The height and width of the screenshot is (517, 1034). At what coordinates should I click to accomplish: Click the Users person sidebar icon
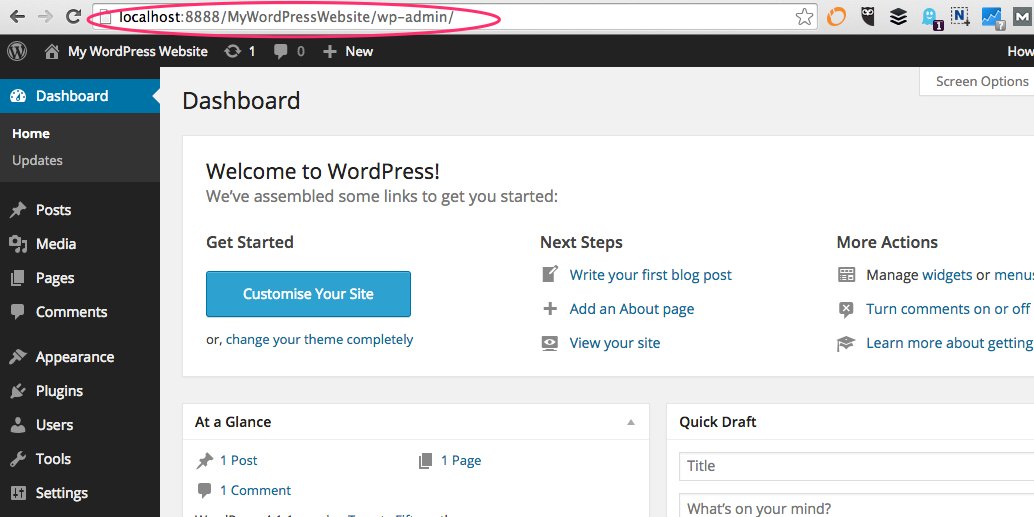pos(18,425)
